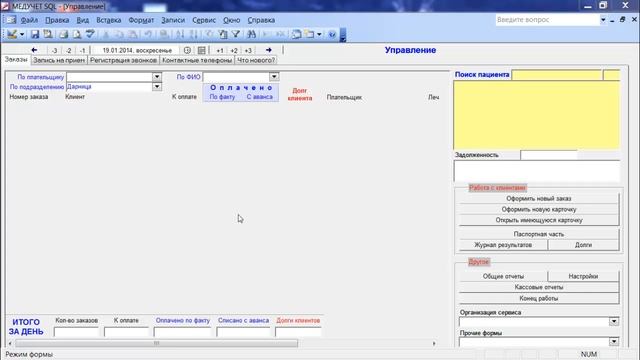Click Паспортная часть button
Screen dimensions: 640x360
click(x=538, y=234)
